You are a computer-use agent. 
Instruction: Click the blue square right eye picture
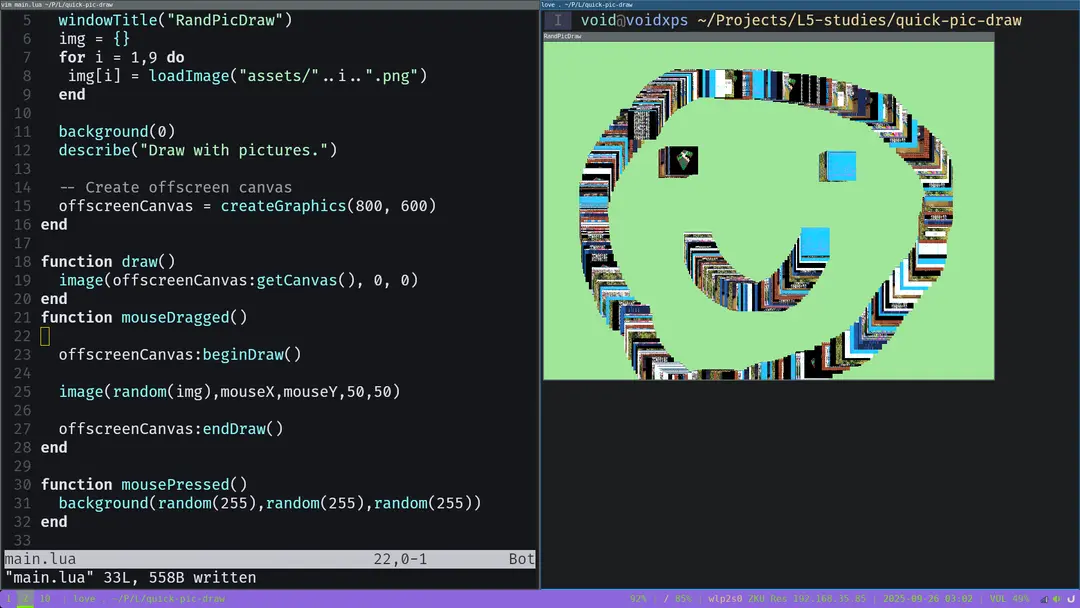[838, 166]
